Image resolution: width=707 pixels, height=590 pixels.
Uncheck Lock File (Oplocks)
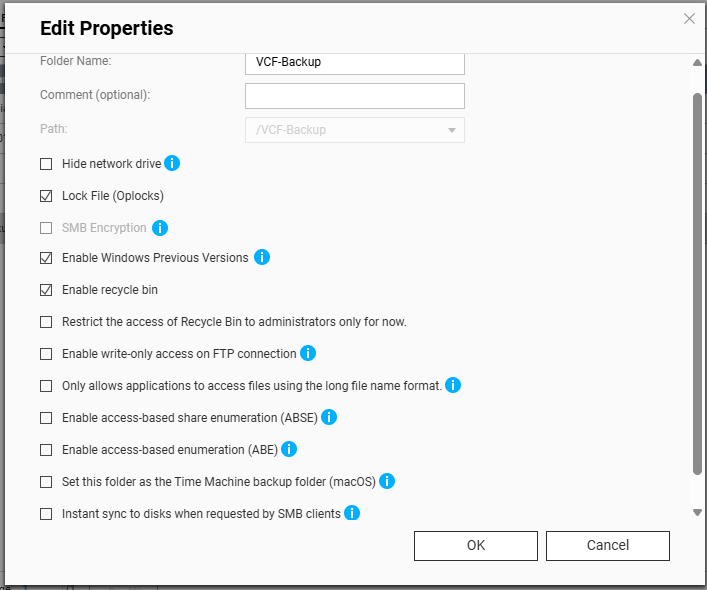click(x=46, y=196)
